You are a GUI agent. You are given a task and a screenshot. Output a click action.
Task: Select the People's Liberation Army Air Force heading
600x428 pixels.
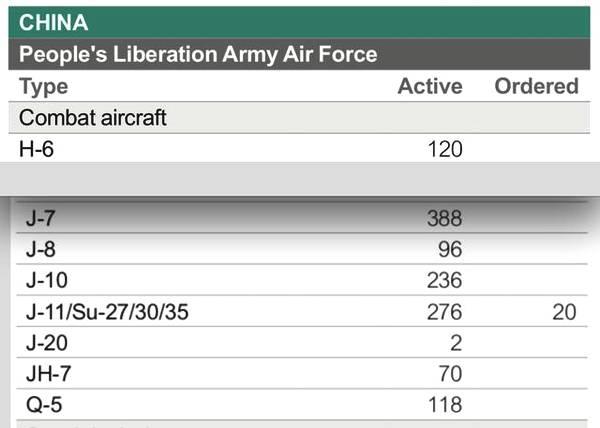(198, 54)
